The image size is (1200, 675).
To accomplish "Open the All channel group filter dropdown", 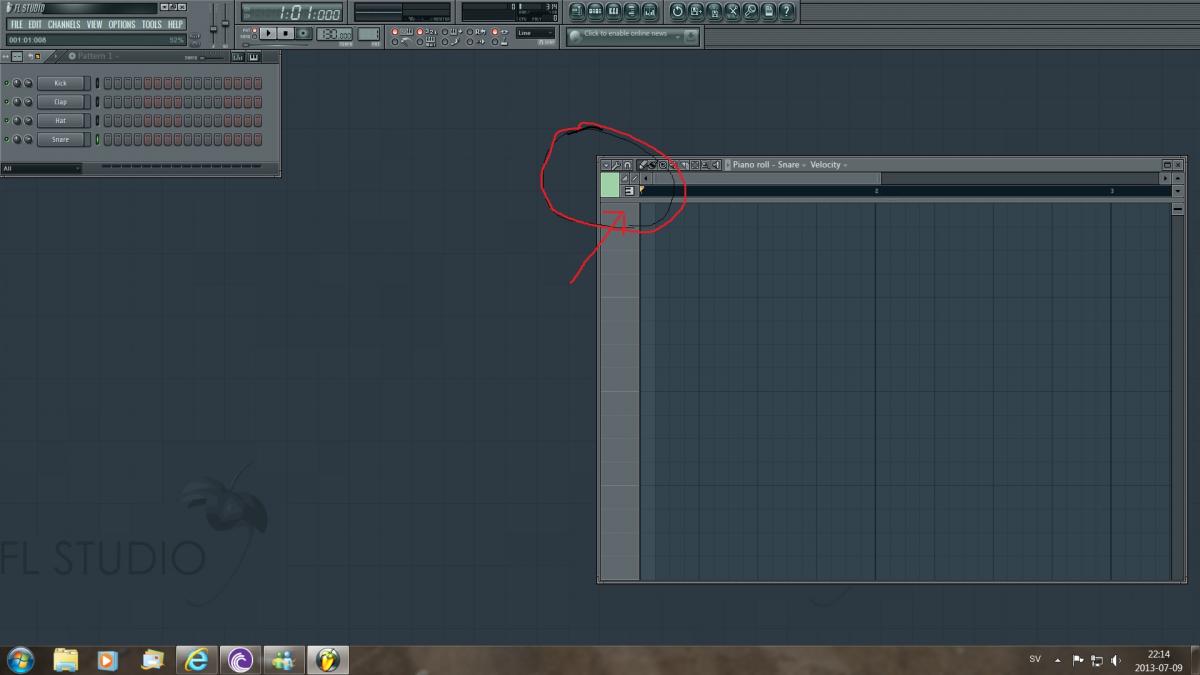I will pos(41,168).
